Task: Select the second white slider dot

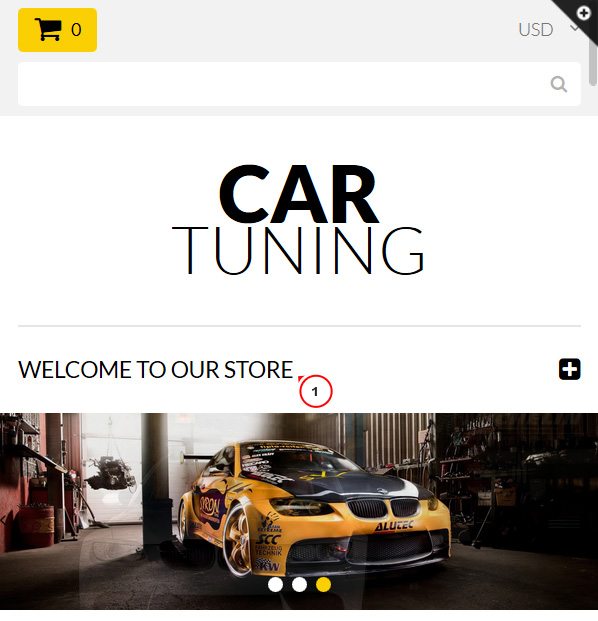Action: tap(299, 585)
